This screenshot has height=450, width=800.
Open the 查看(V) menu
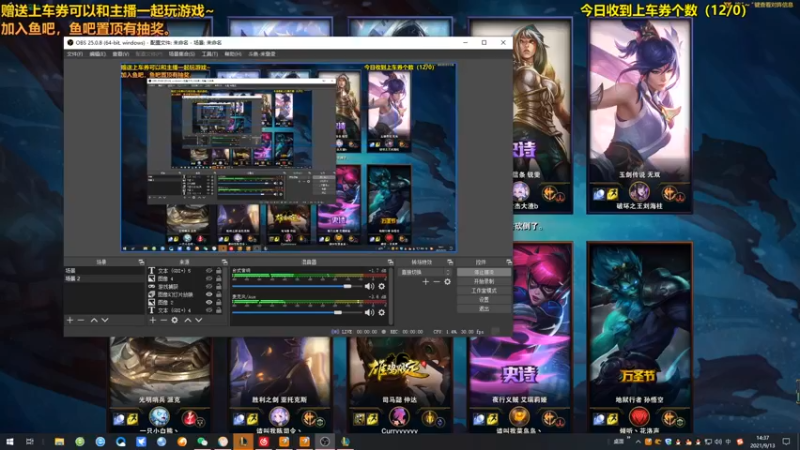[120, 54]
